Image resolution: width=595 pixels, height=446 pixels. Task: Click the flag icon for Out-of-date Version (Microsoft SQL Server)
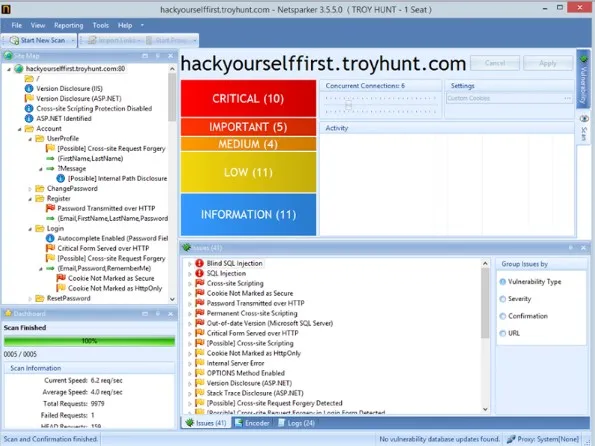point(200,323)
